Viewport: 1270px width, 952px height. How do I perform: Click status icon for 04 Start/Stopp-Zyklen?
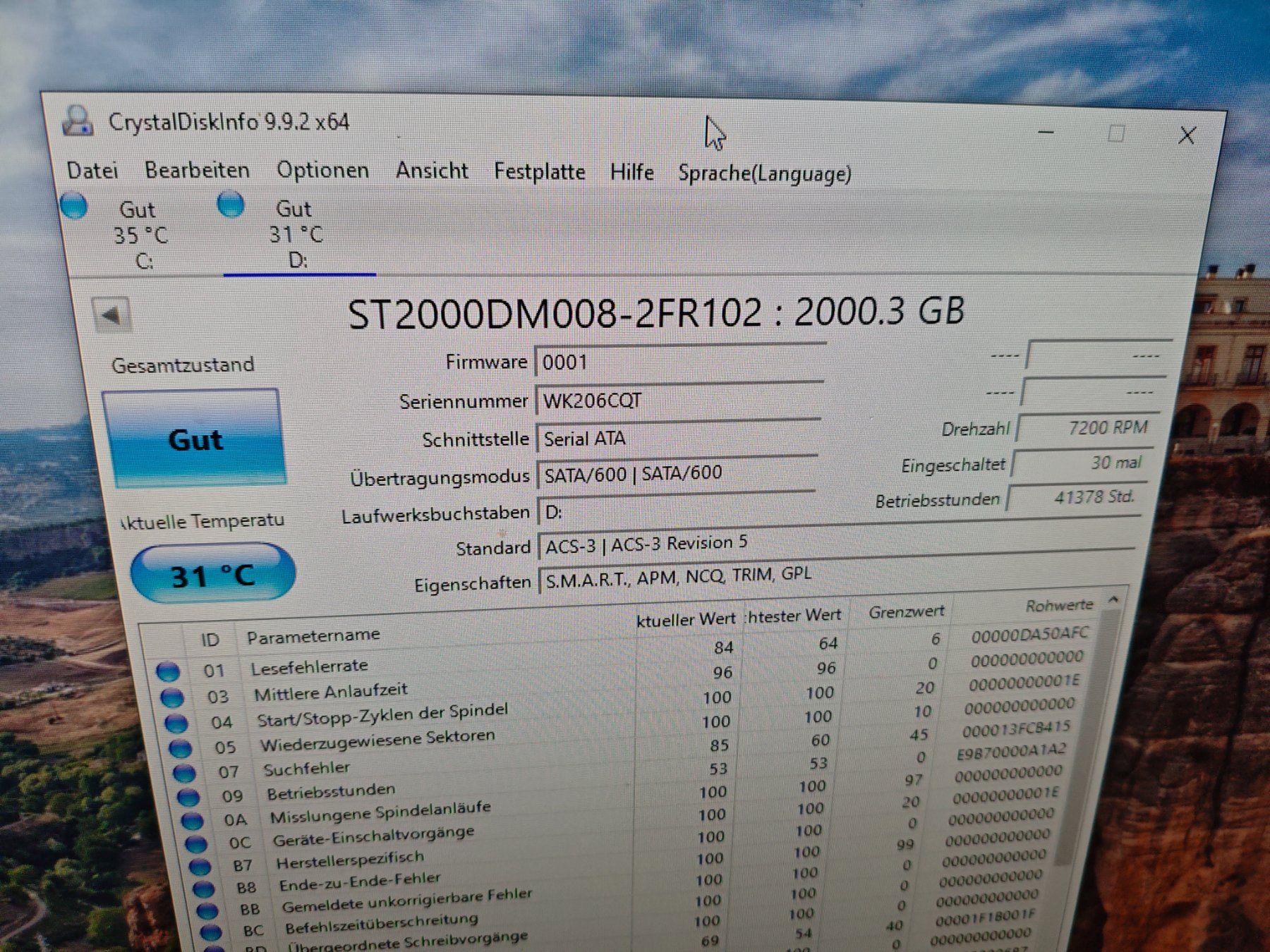176,723
